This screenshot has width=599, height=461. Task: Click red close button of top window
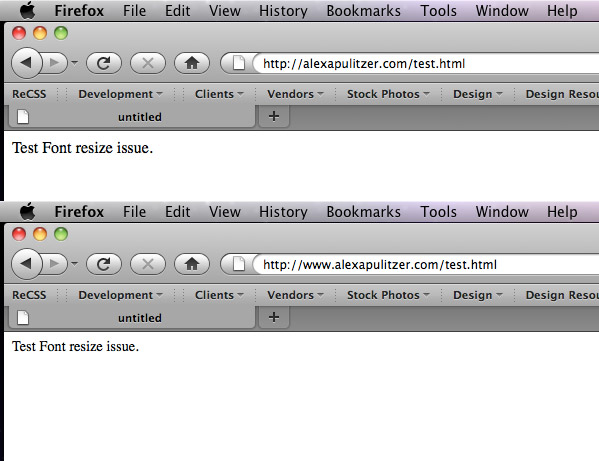19,33
